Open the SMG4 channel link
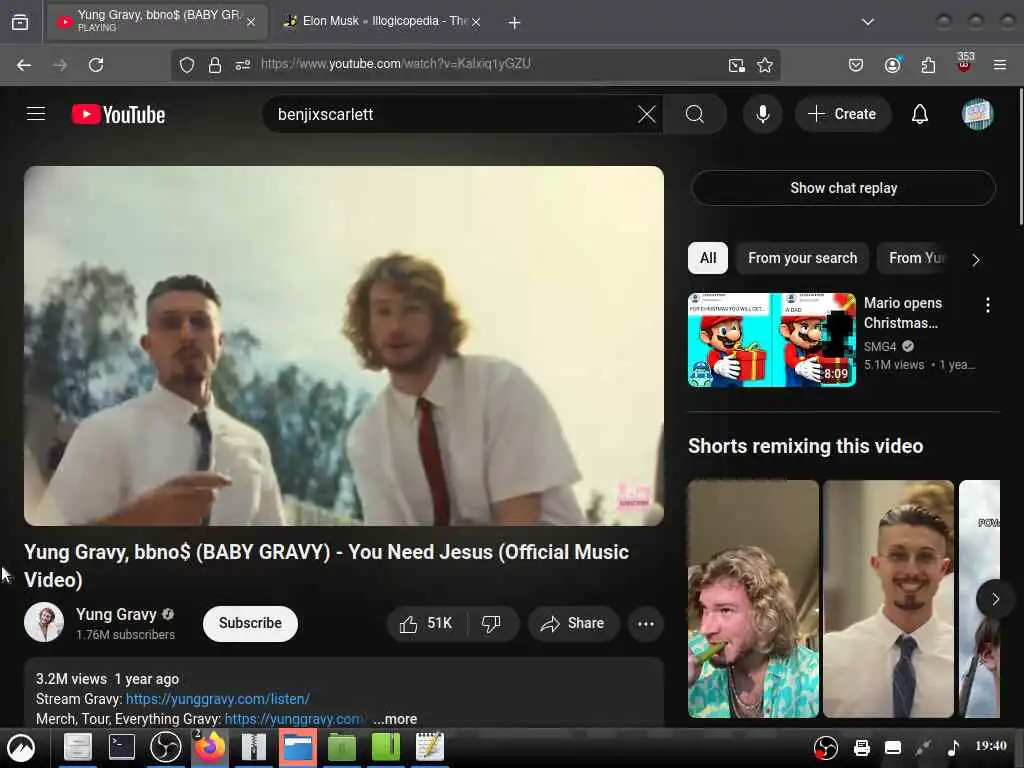The image size is (1024, 768). 880,346
